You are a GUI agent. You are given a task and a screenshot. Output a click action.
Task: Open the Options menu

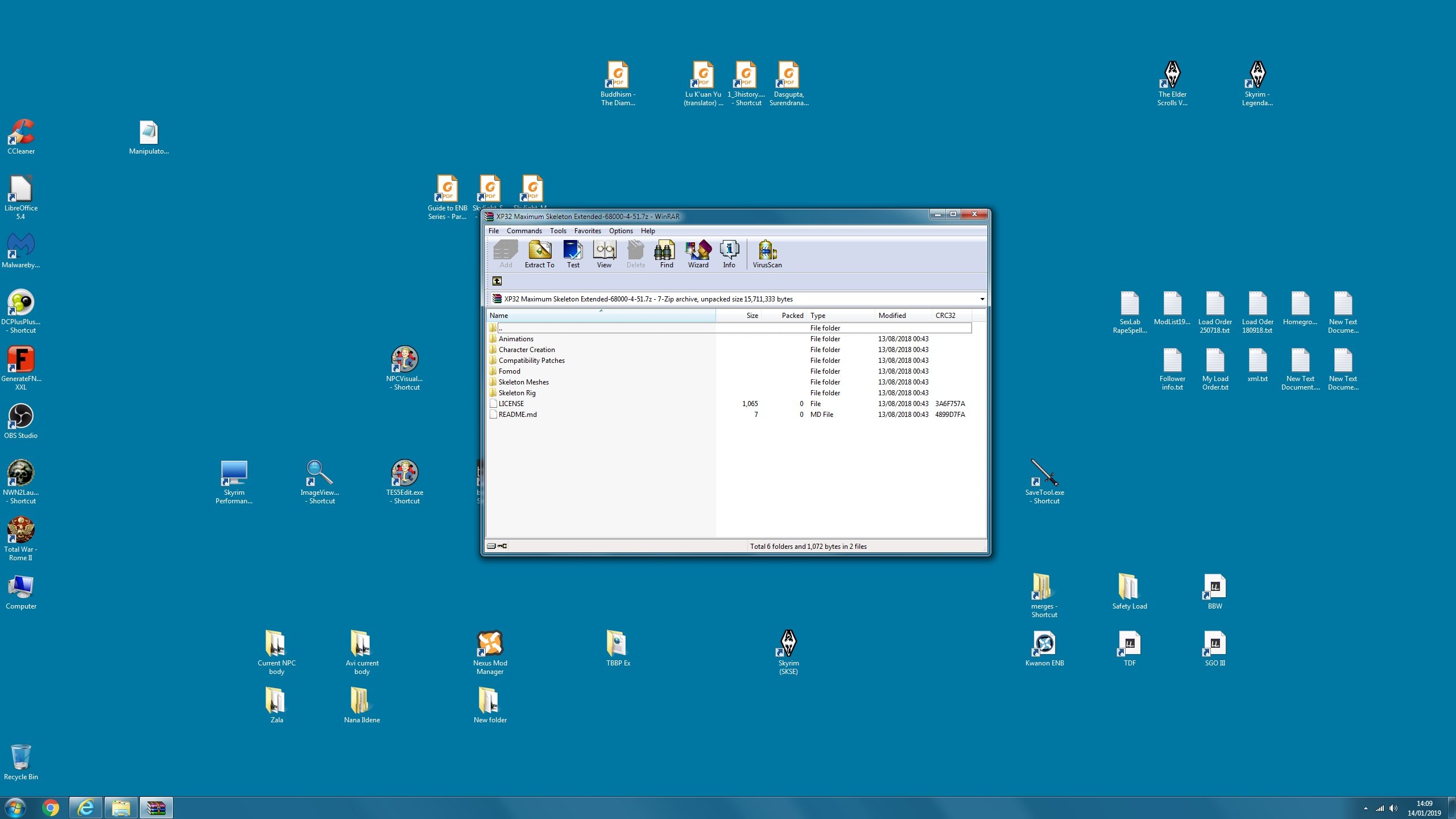pyautogui.click(x=621, y=231)
